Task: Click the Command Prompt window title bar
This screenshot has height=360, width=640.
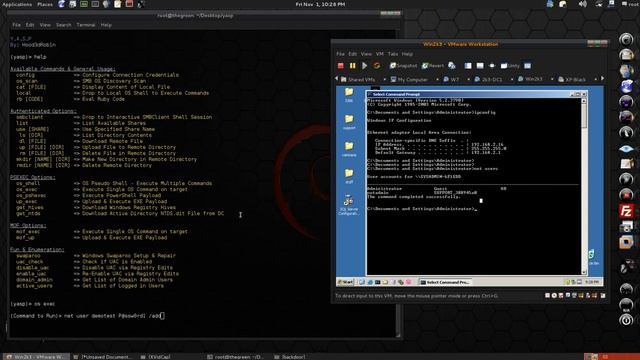Action: (476, 94)
